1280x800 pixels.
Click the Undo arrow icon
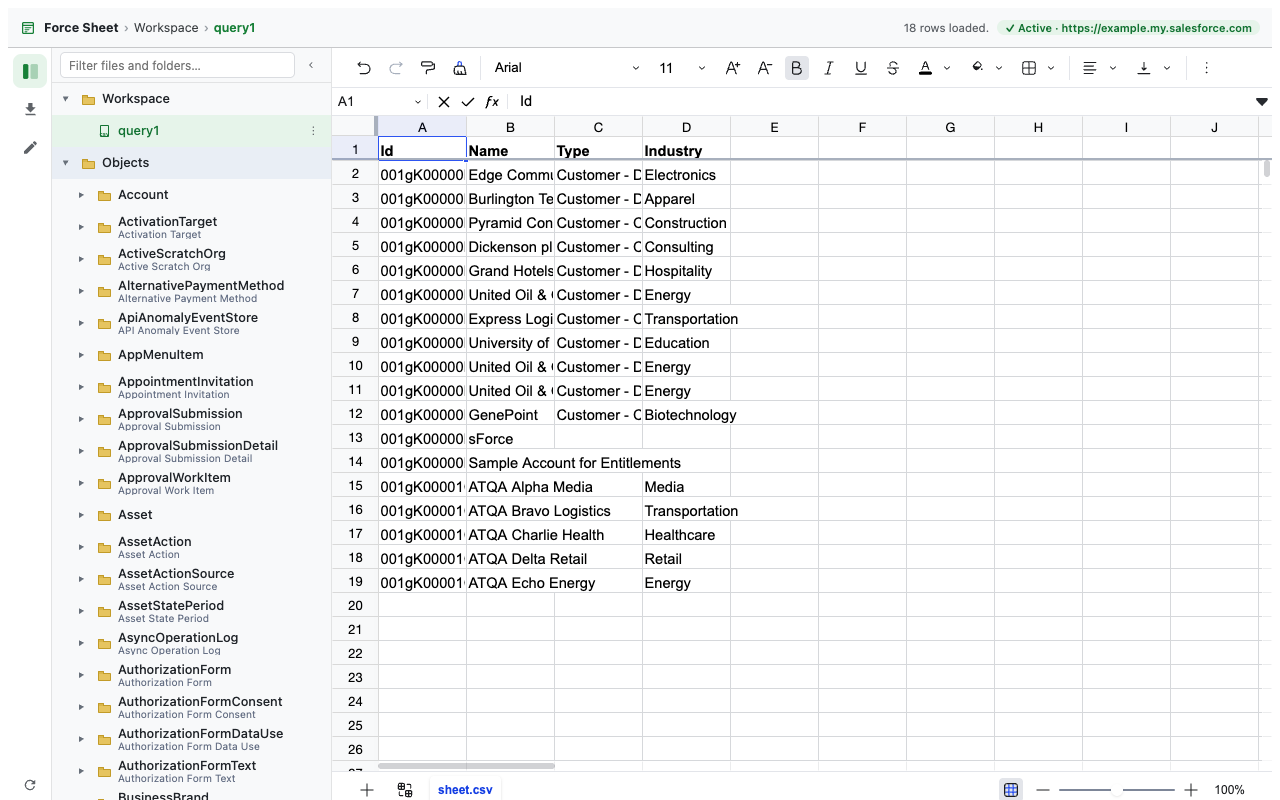click(x=364, y=68)
